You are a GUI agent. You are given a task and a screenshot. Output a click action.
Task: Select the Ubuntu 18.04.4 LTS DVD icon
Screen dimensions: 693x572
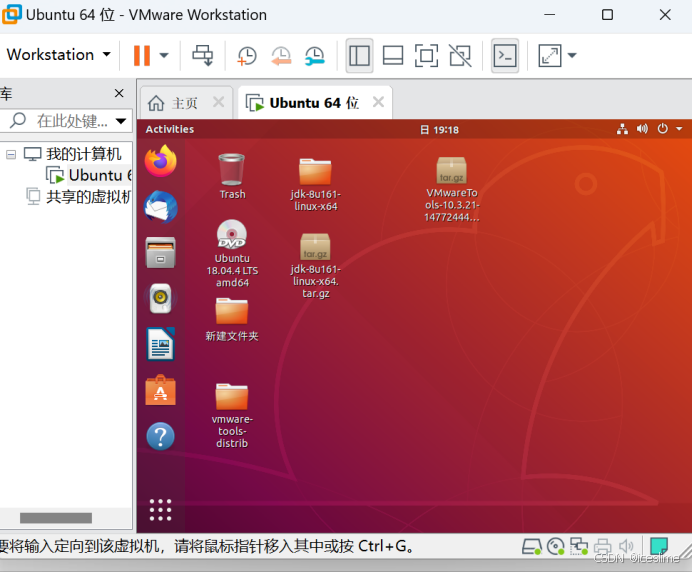pos(232,253)
